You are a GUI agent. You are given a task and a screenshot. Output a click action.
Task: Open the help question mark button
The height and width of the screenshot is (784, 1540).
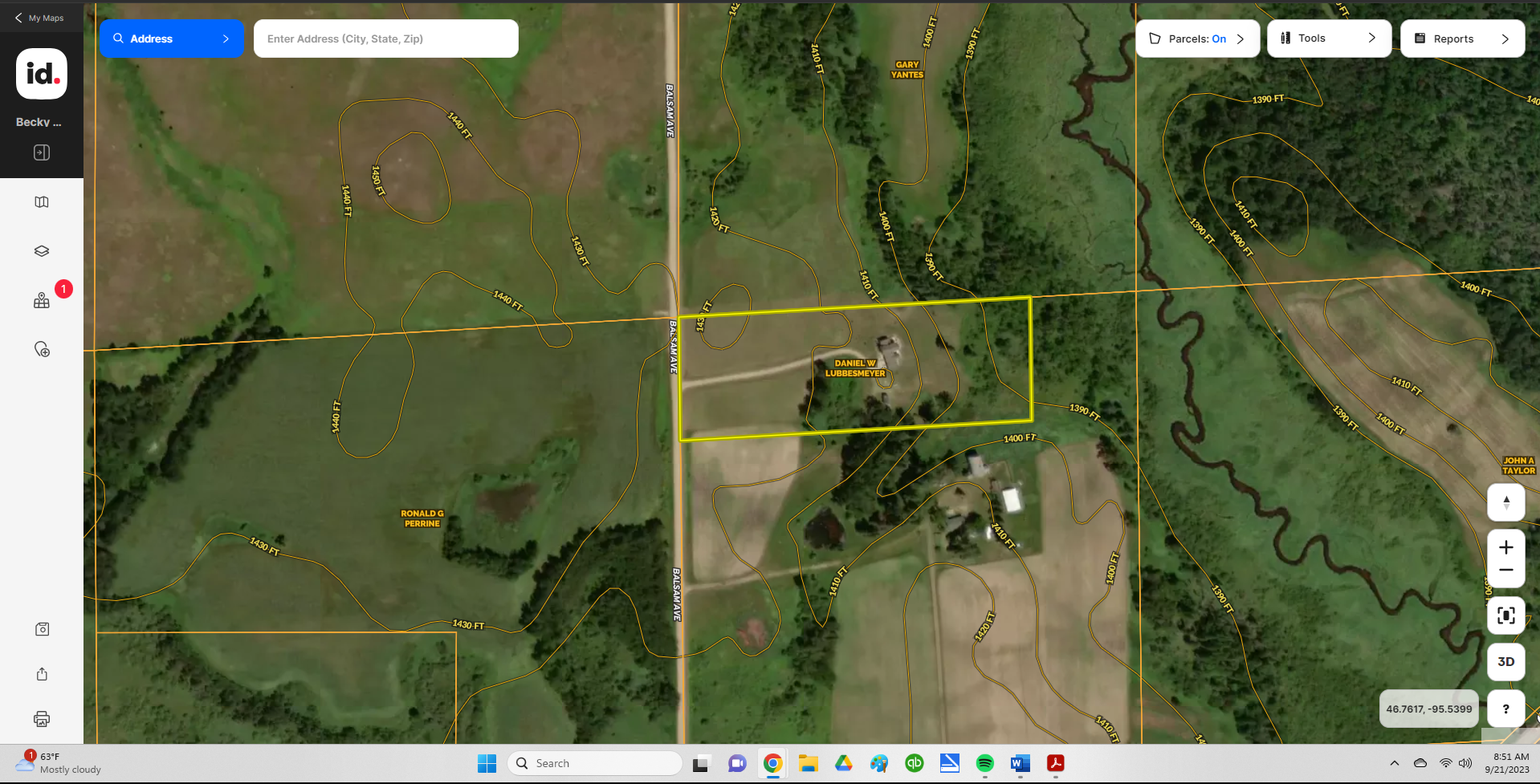pyautogui.click(x=1505, y=709)
